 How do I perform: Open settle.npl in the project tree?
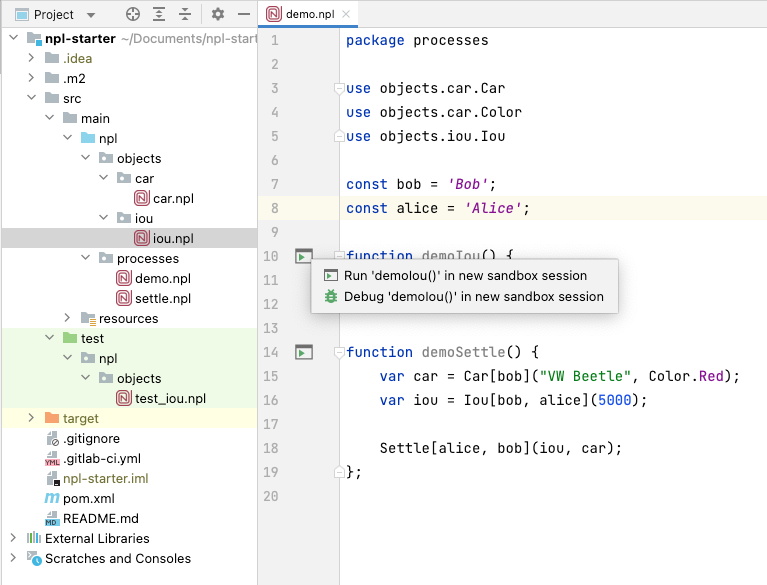click(162, 298)
